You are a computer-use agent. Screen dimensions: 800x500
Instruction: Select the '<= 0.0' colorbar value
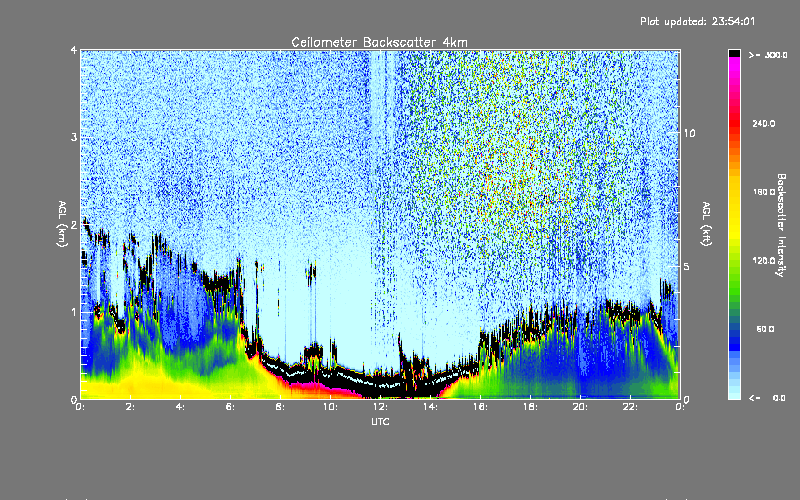767,397
